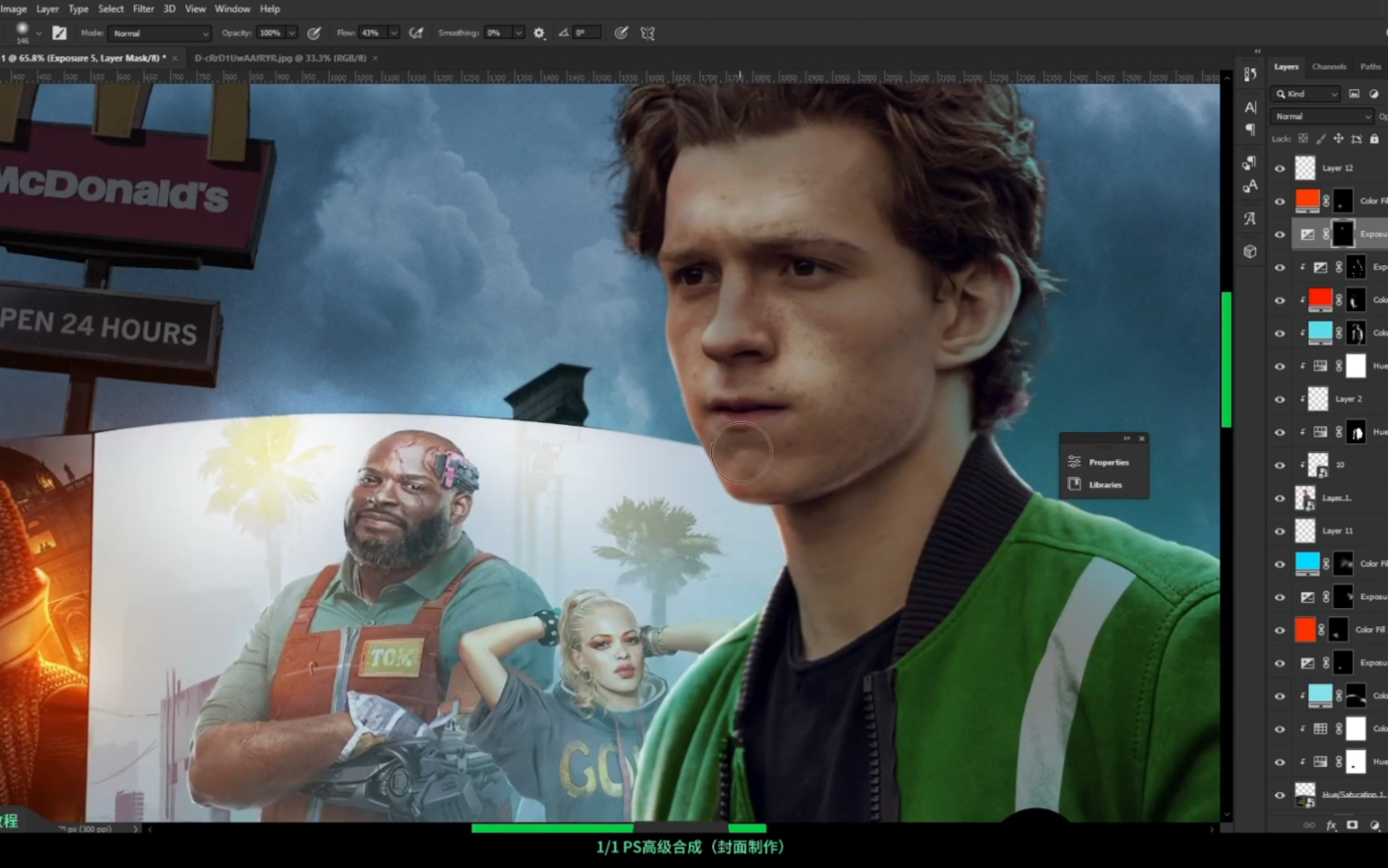Hide the topmost Color Fill layer eye

point(1280,201)
